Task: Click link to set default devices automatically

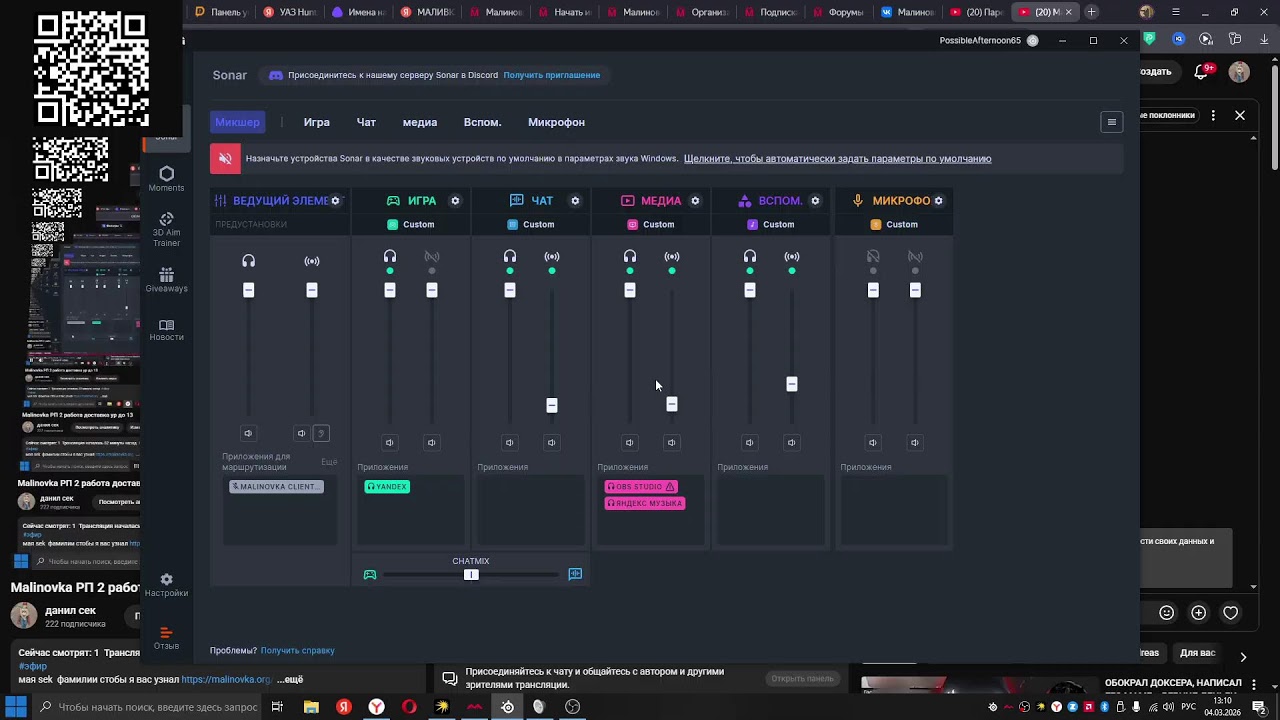Action: pyautogui.click(x=838, y=159)
